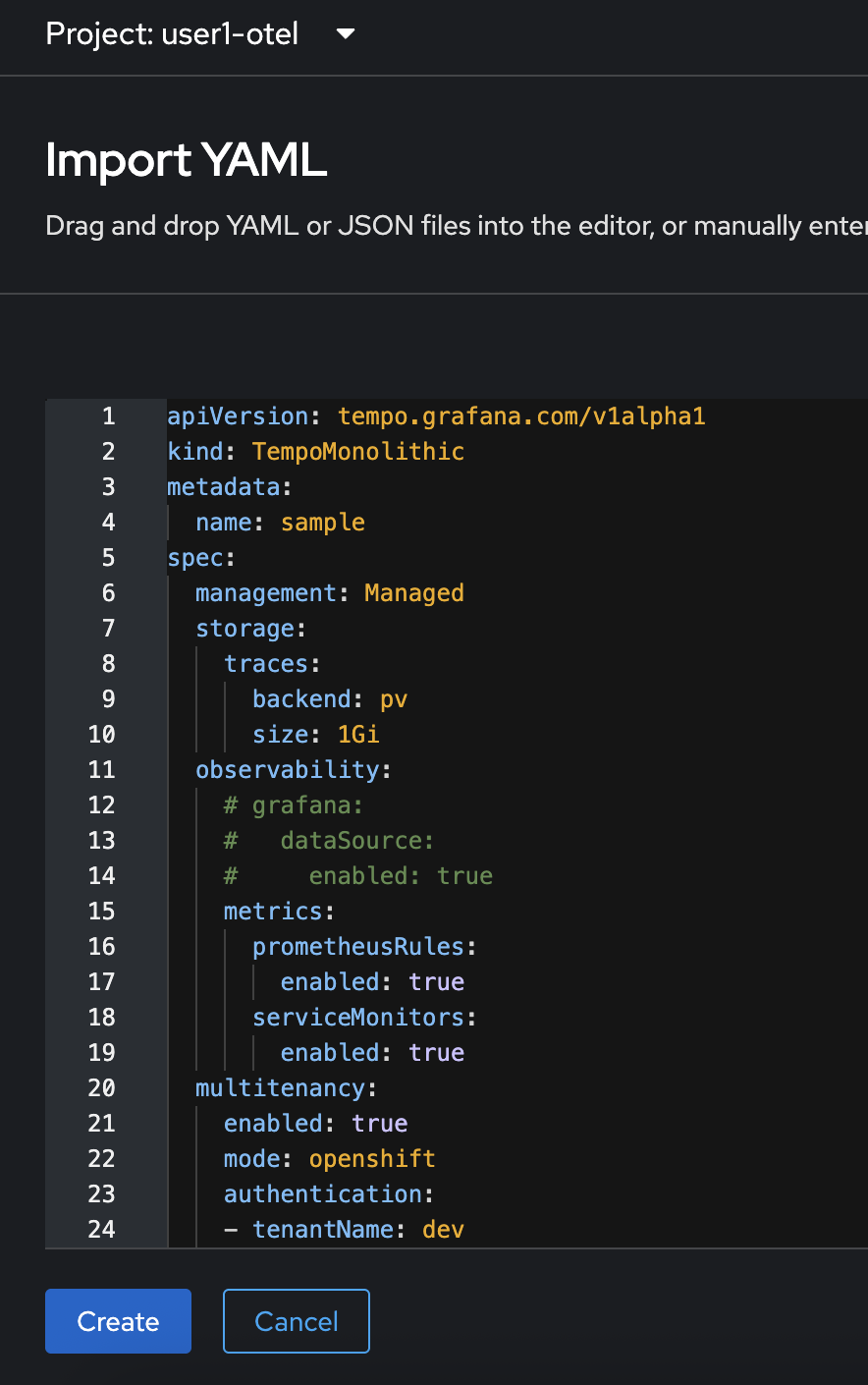This screenshot has height=1385, width=868.
Task: Click the backend value pv
Action: click(x=394, y=699)
